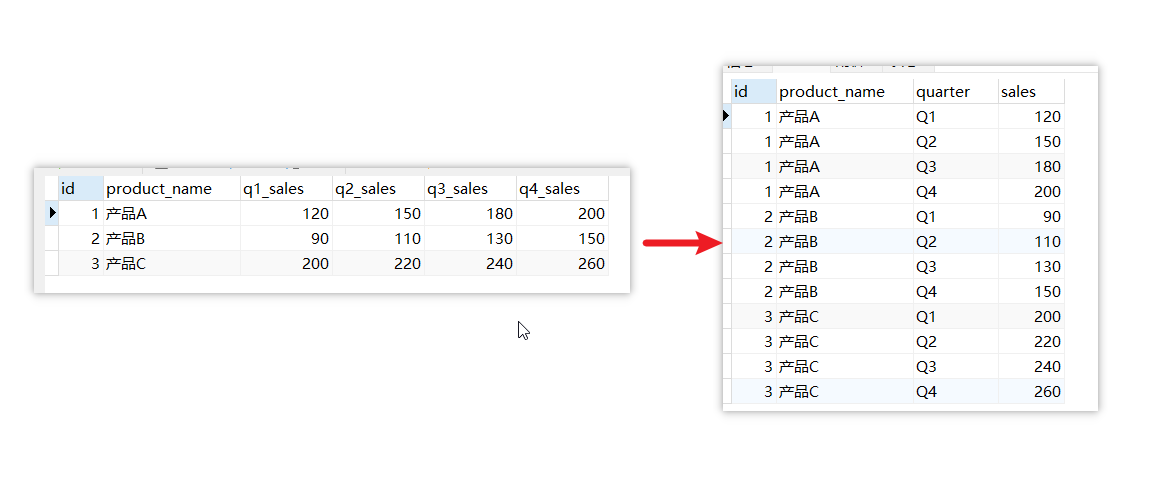This screenshot has width=1175, height=494.
Task: Click the quarter column header
Action: click(955, 91)
